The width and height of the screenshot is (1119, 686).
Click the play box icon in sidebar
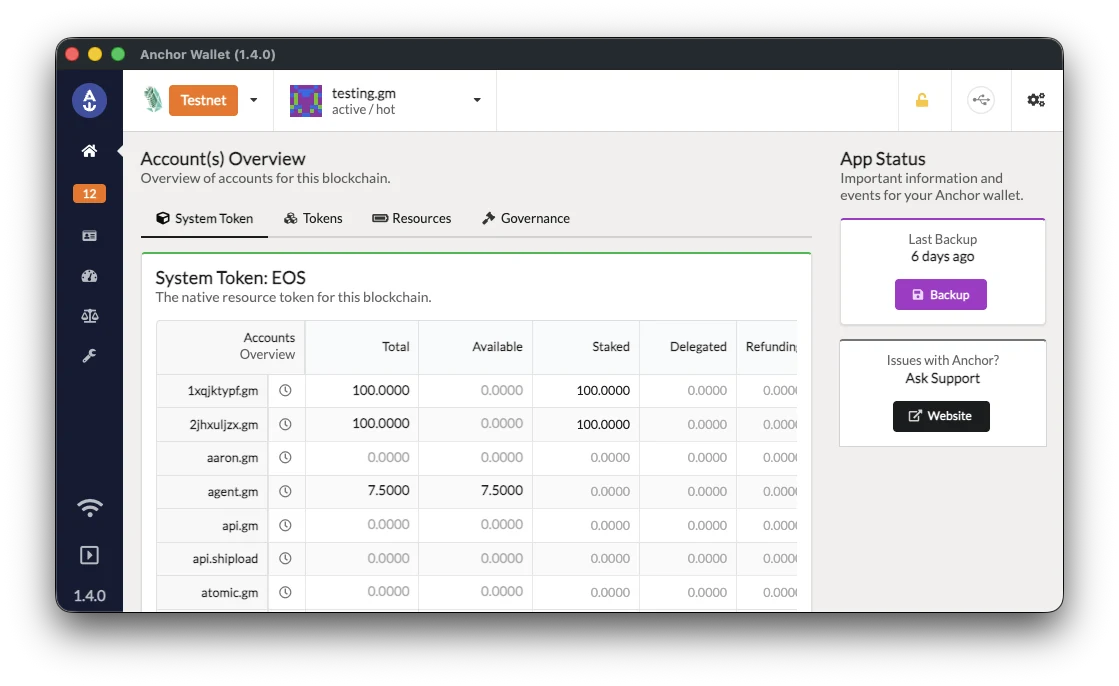[89, 555]
